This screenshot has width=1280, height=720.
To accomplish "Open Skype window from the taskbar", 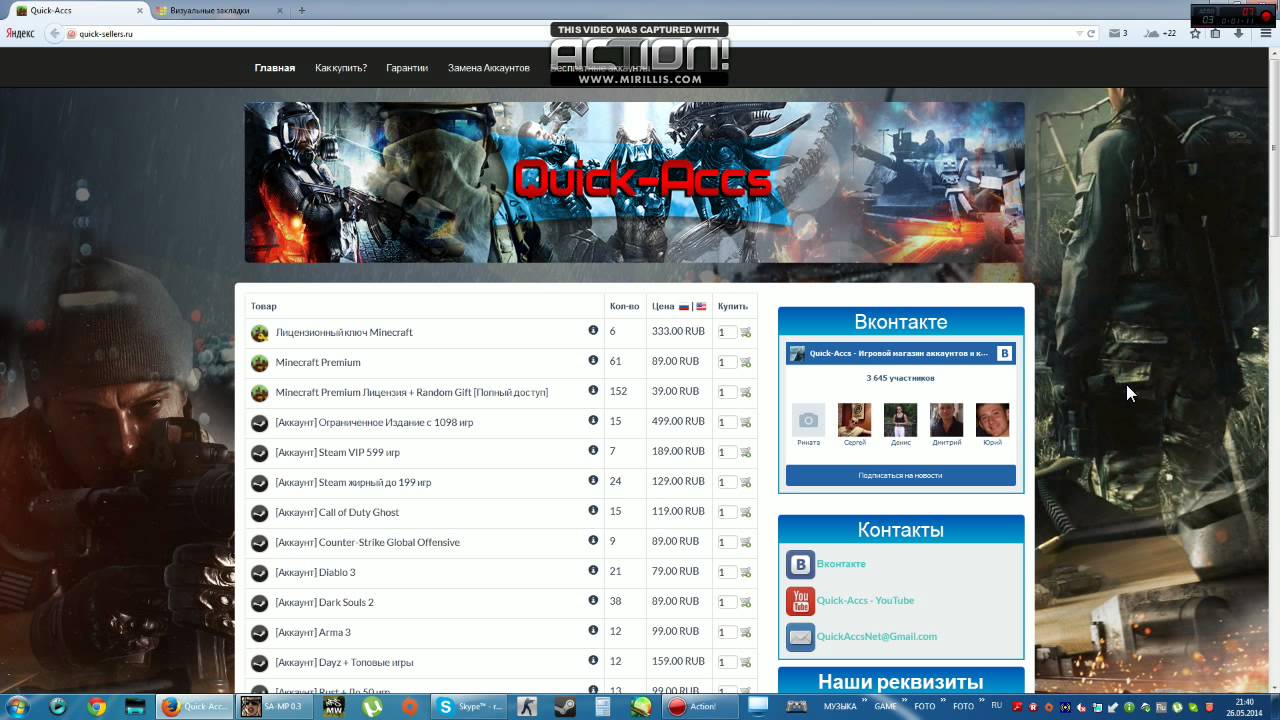I will point(471,706).
